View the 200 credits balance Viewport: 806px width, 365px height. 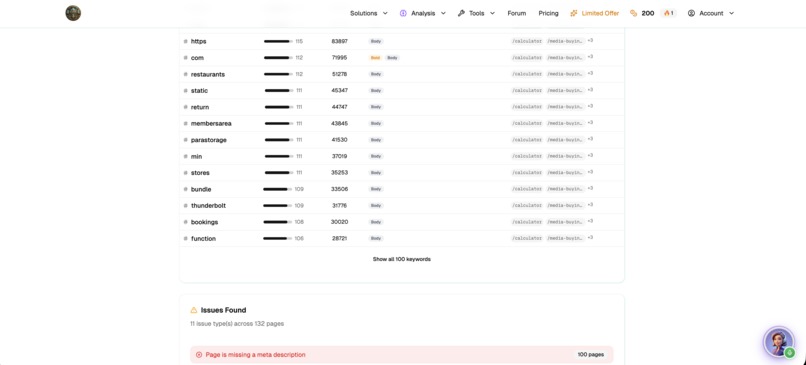coord(648,13)
